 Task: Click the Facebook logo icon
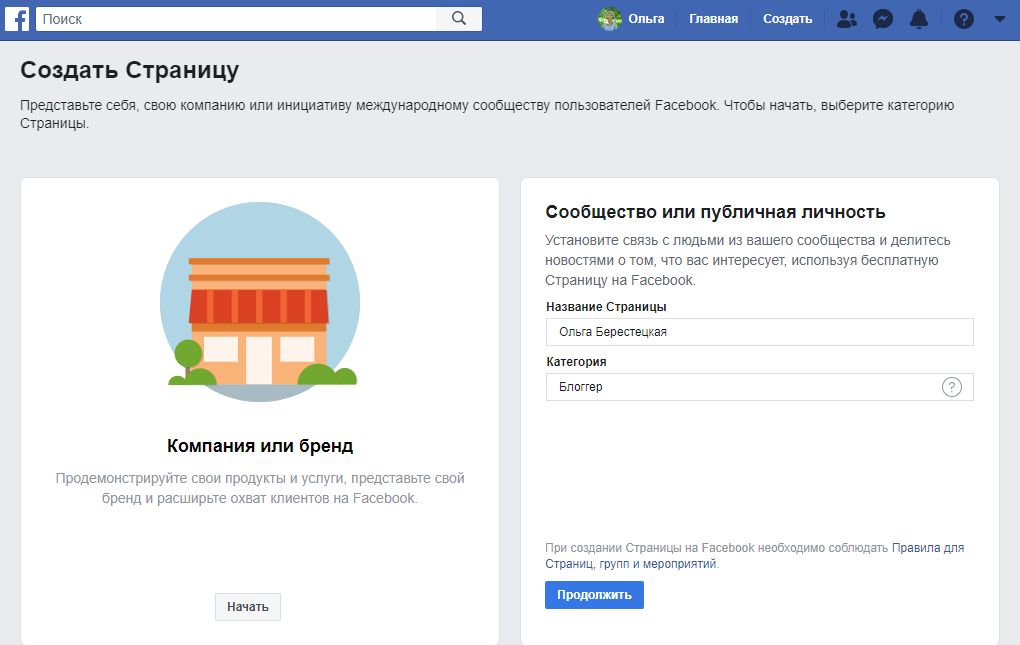(17, 19)
